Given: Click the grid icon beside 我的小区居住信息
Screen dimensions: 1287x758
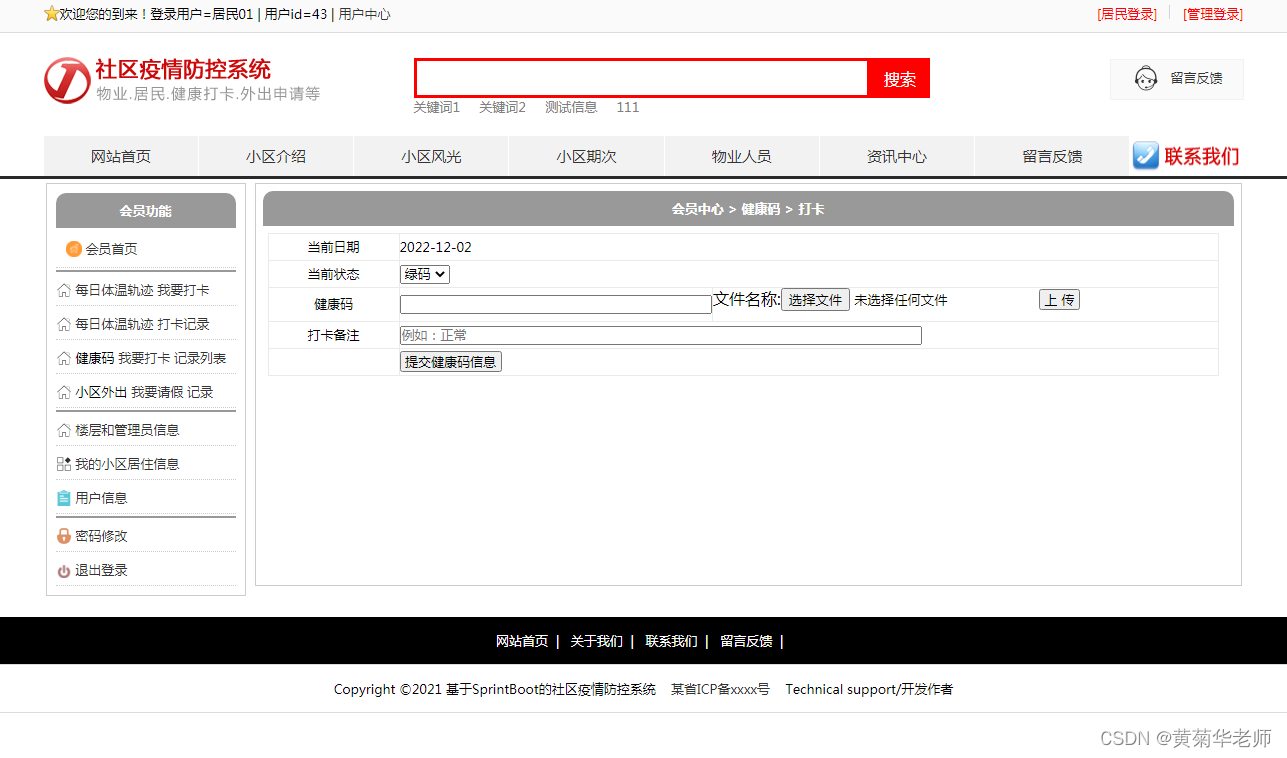Looking at the screenshot, I should point(64,465).
